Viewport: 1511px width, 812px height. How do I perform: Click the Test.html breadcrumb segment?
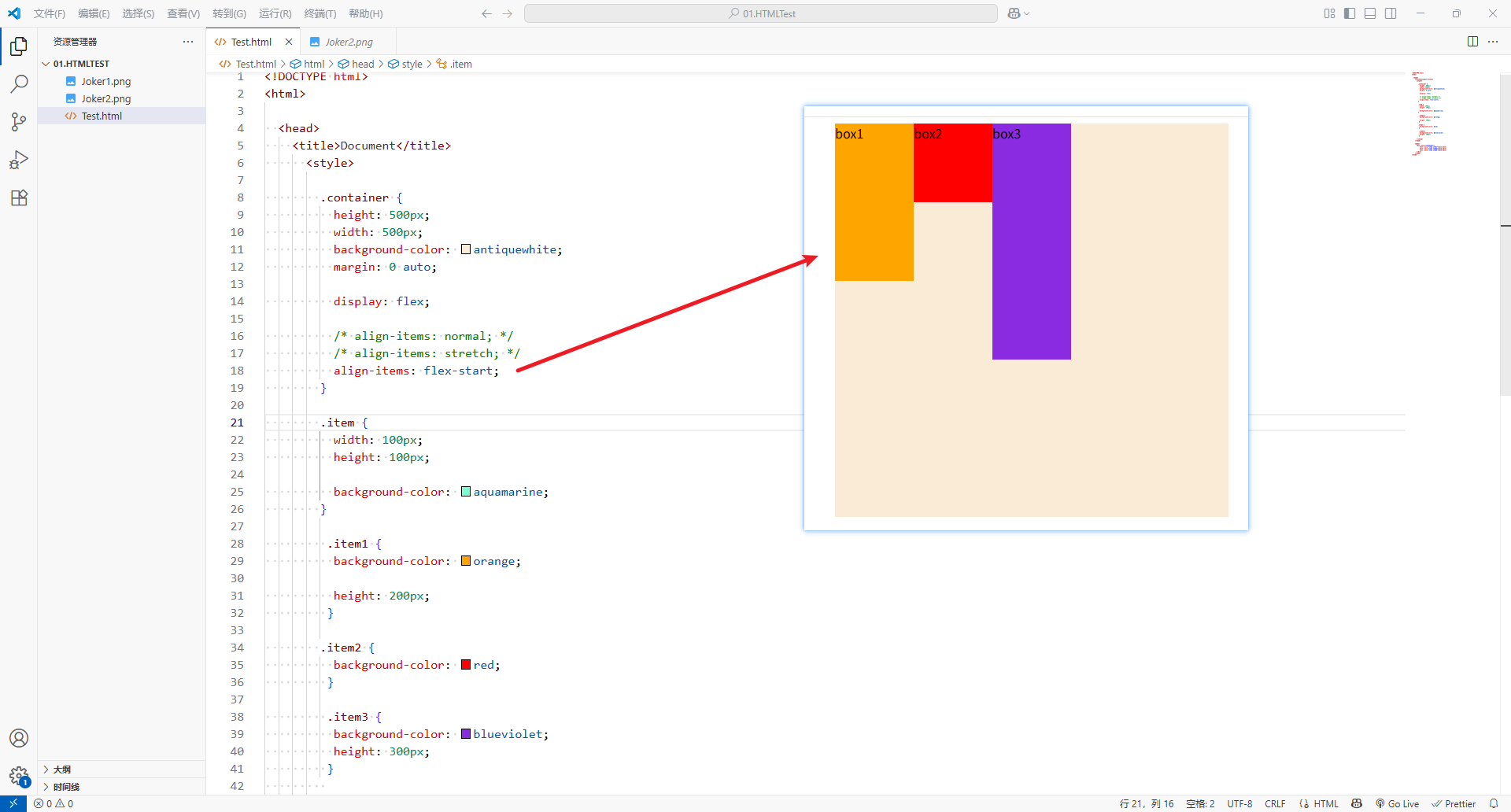[248, 64]
